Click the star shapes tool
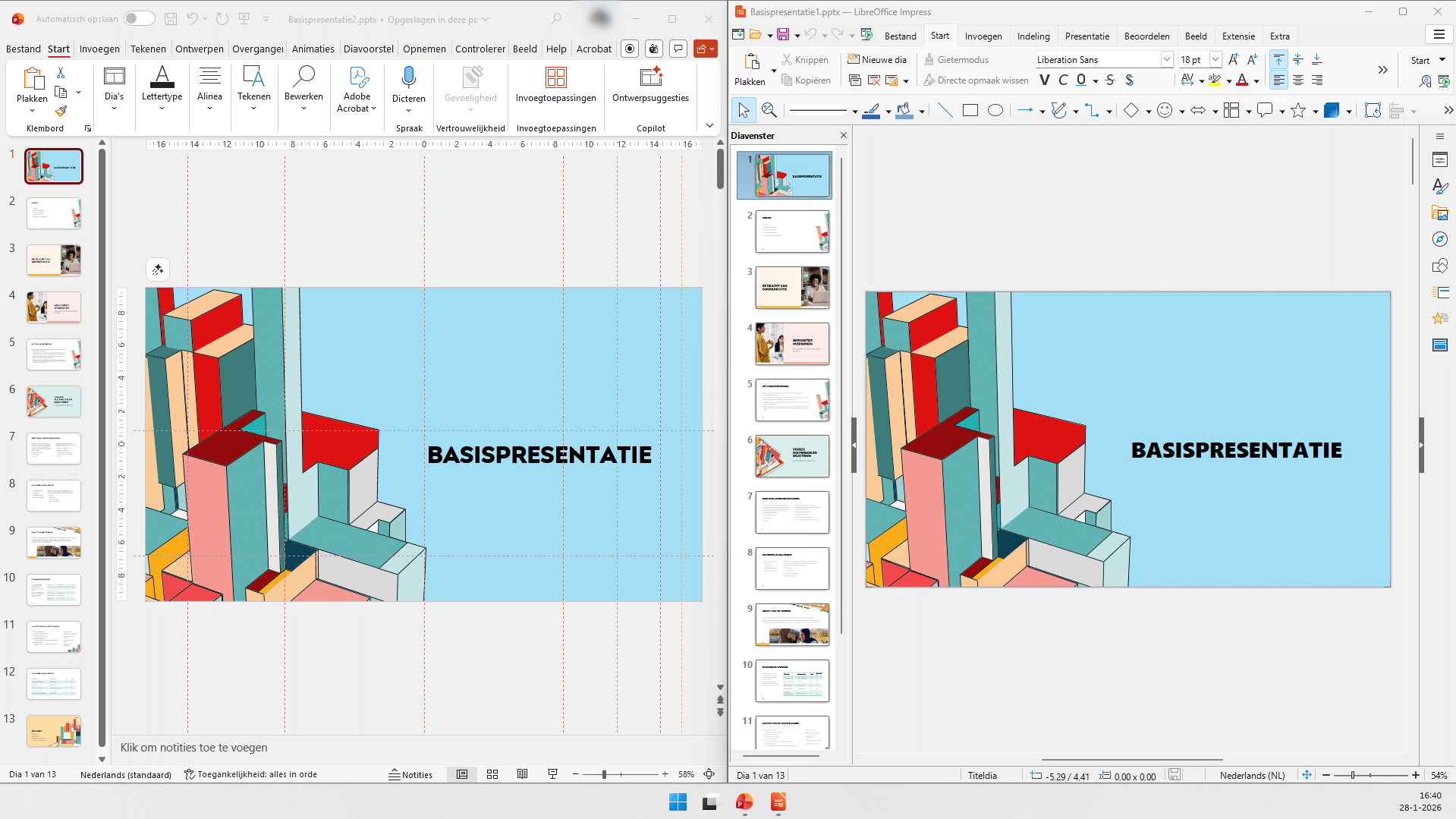The width and height of the screenshot is (1456, 819). click(1298, 111)
